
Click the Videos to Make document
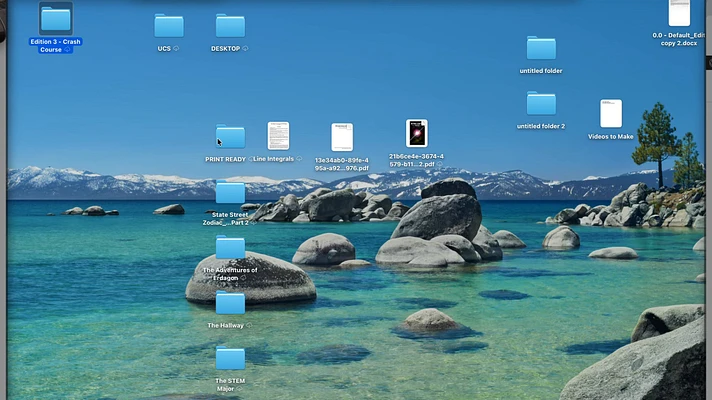tap(611, 113)
